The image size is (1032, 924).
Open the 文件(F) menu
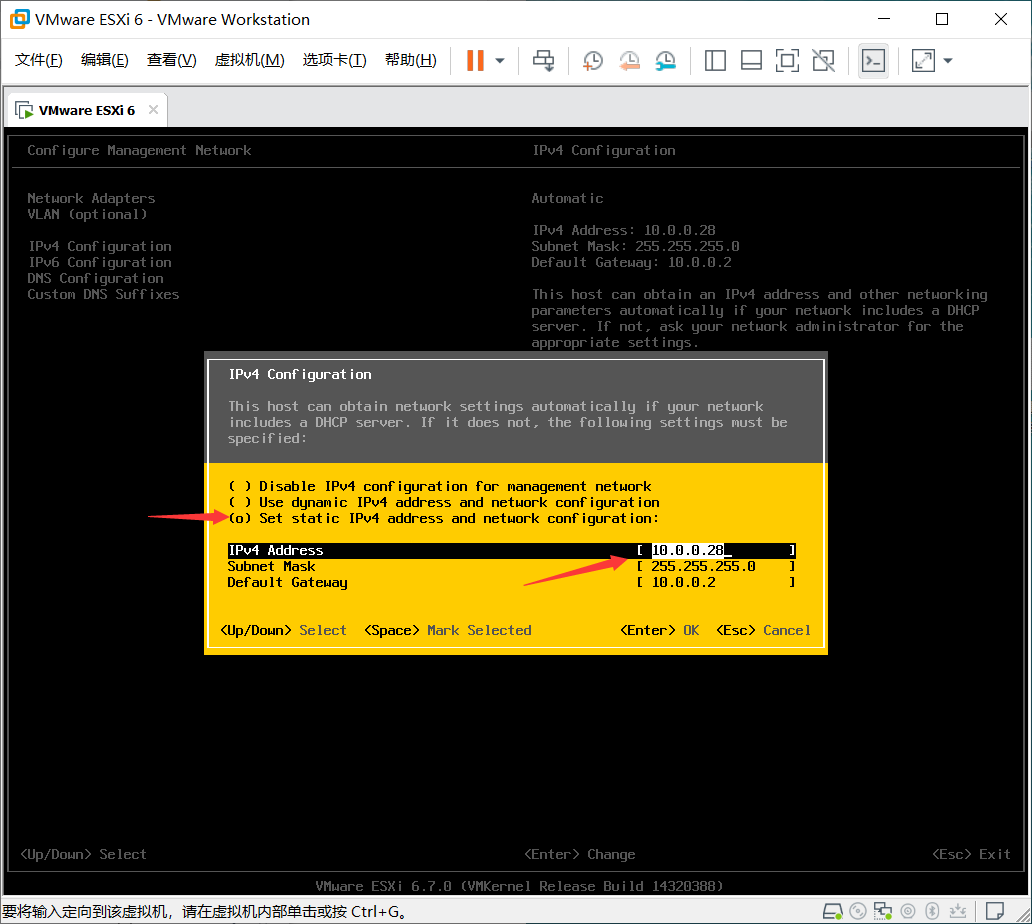[39, 60]
